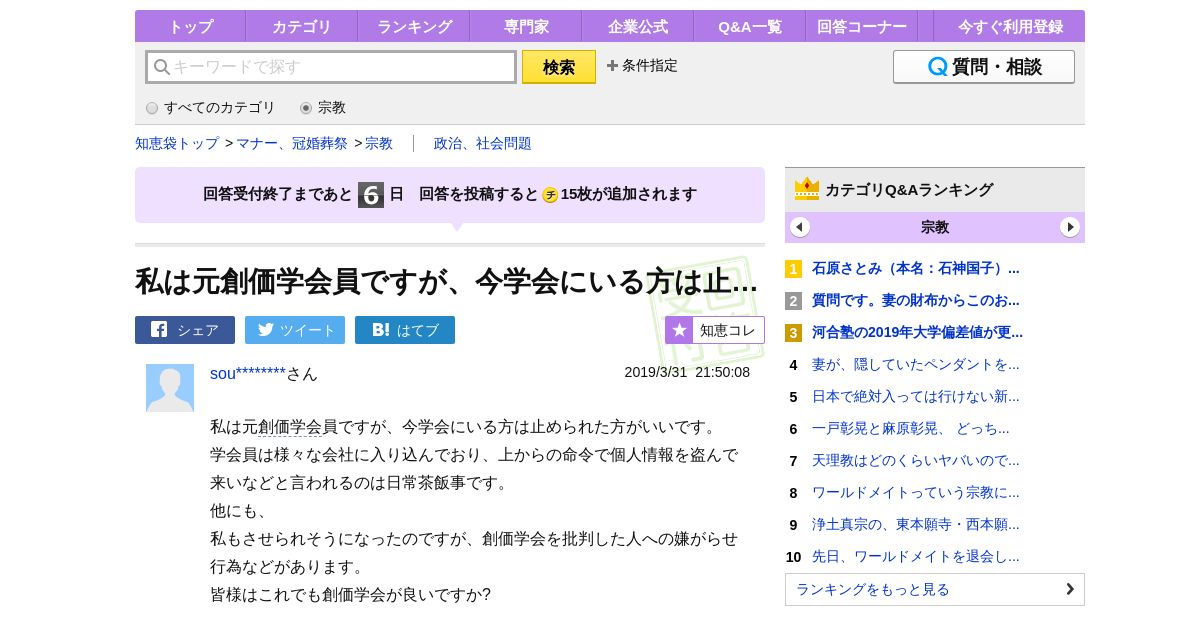
Task: Click the 創価学会 keyword link in question
Action: (290, 427)
